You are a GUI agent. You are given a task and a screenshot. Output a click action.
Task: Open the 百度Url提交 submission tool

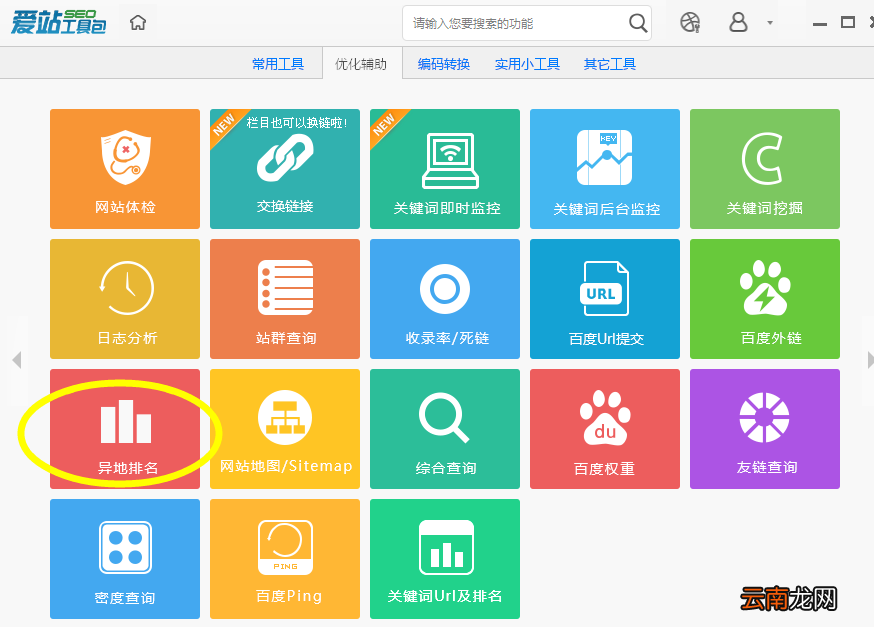(x=605, y=299)
